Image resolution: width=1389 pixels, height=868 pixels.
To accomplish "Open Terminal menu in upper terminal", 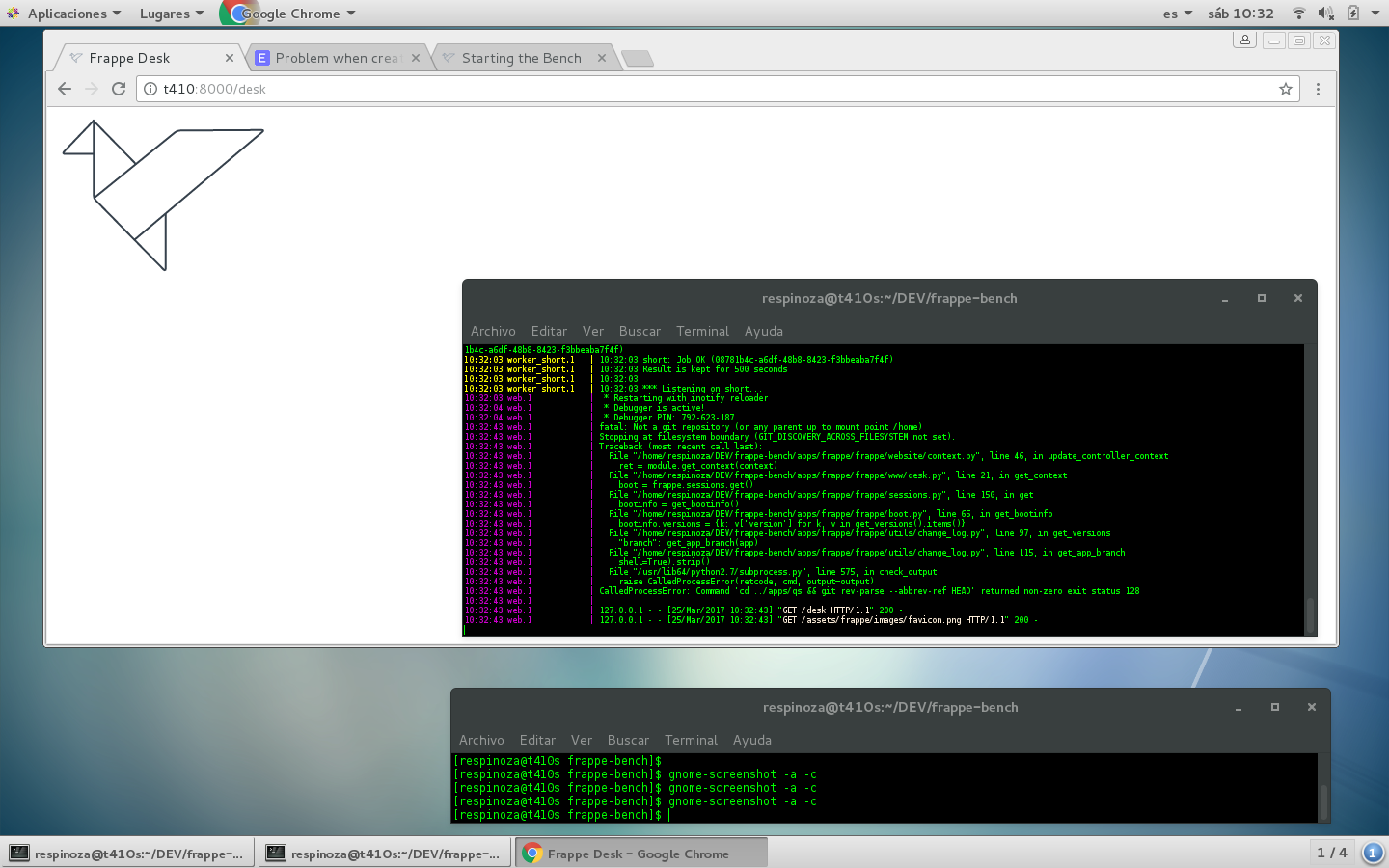I will pyautogui.click(x=702, y=331).
